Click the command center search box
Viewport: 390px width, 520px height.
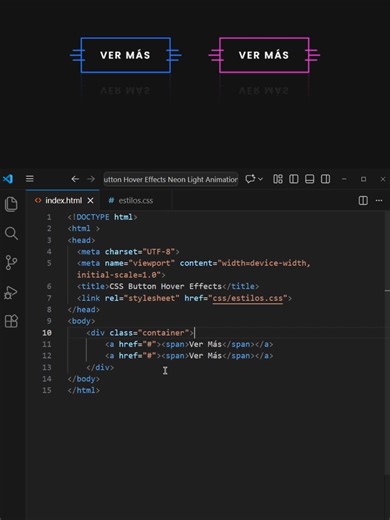171,179
